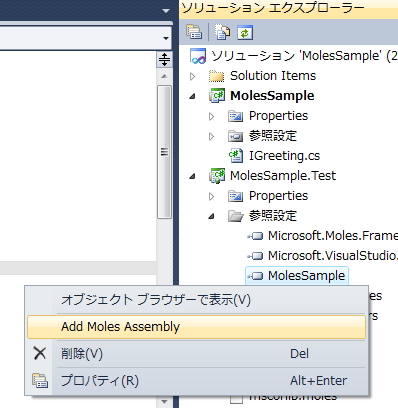
Task: Select the IGreeting.cs file
Action: [x=284, y=156]
